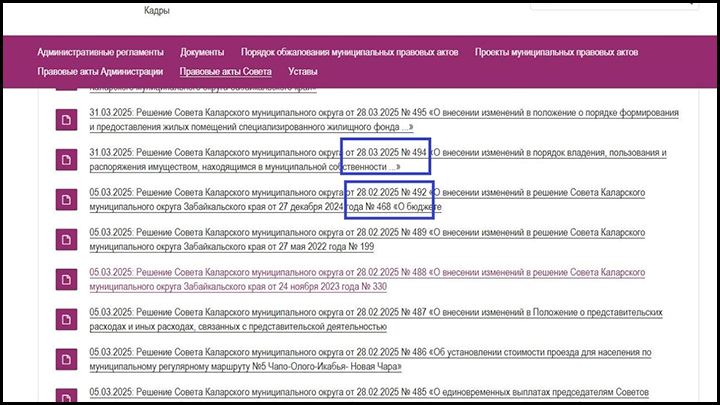Image resolution: width=720 pixels, height=405 pixels.
Task: Open the Документы menu item
Action: [x=202, y=52]
